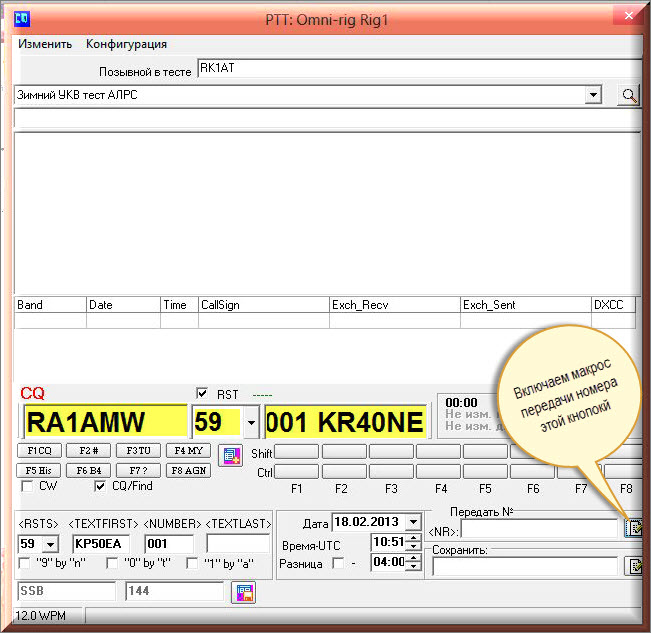The height and width of the screenshot is (633, 651).
Task: Open the contest name dropdown list
Action: [x=594, y=95]
